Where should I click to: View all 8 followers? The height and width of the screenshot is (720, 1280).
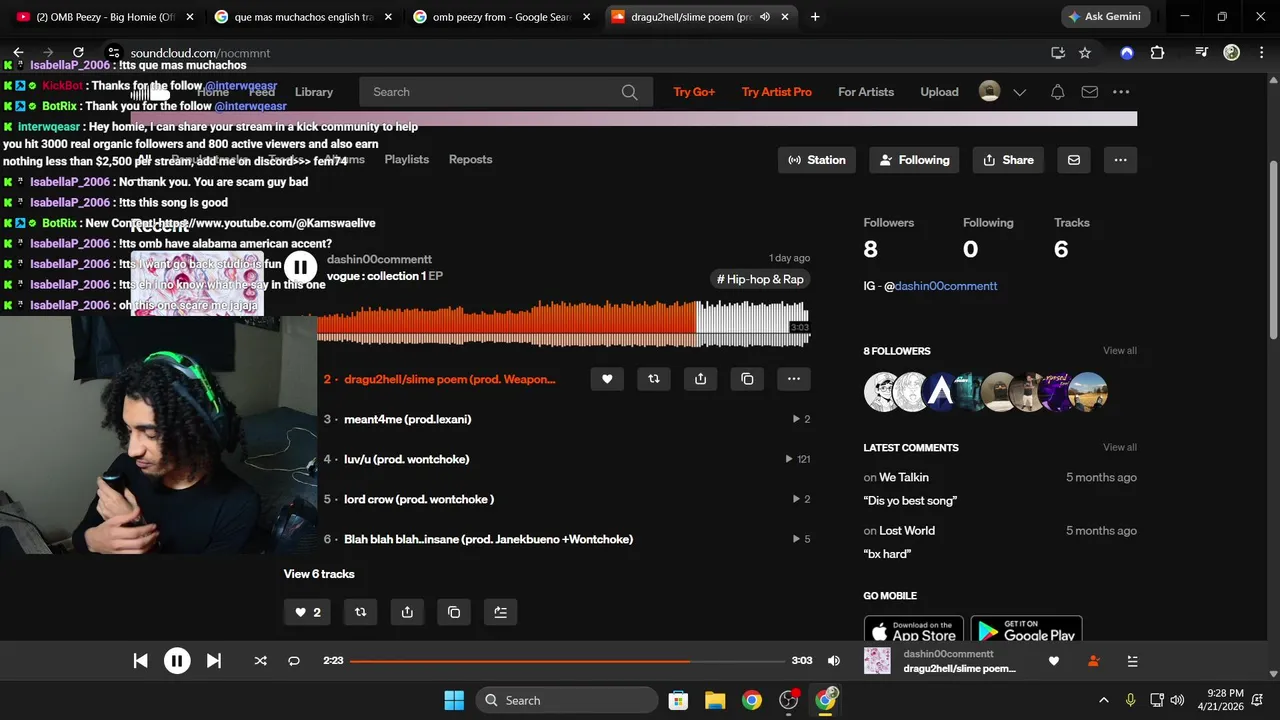click(x=1120, y=351)
